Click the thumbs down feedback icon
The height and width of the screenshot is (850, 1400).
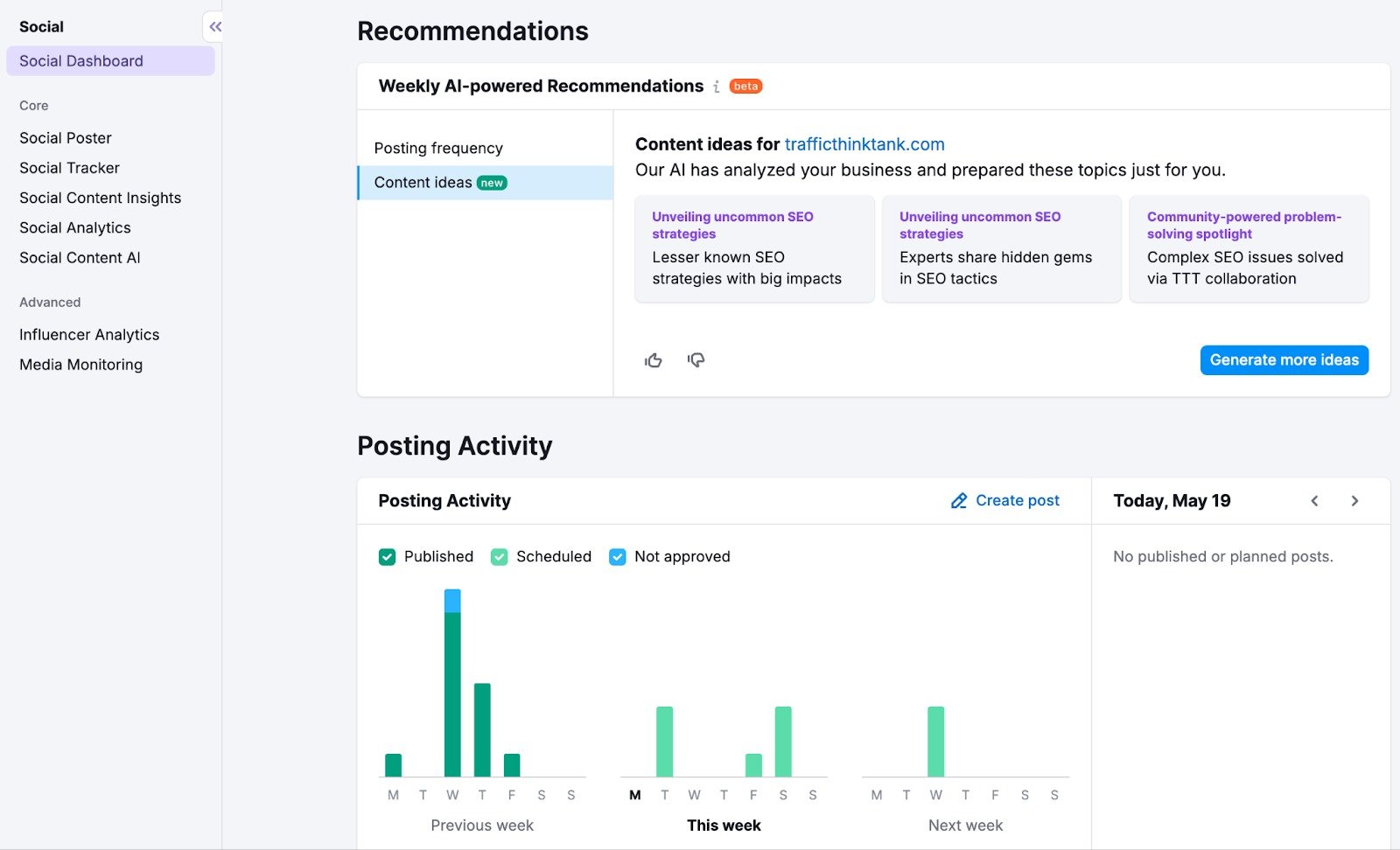click(696, 360)
